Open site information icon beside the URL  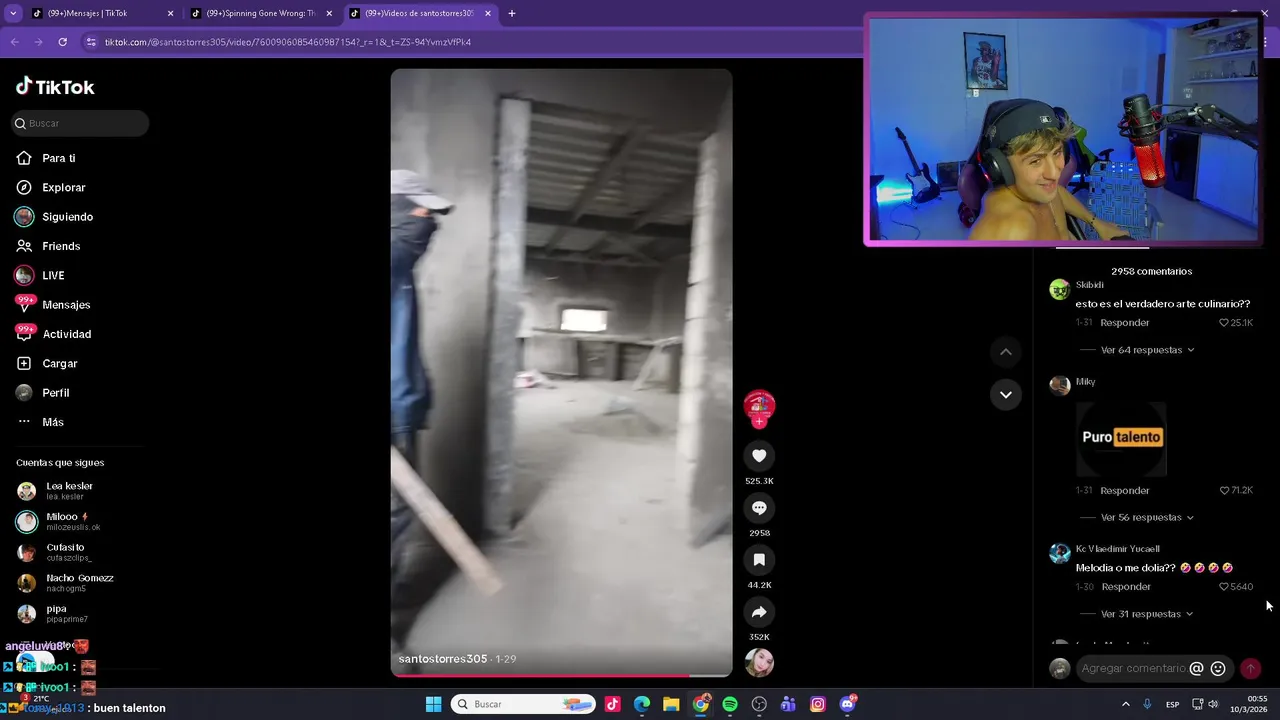(x=91, y=42)
